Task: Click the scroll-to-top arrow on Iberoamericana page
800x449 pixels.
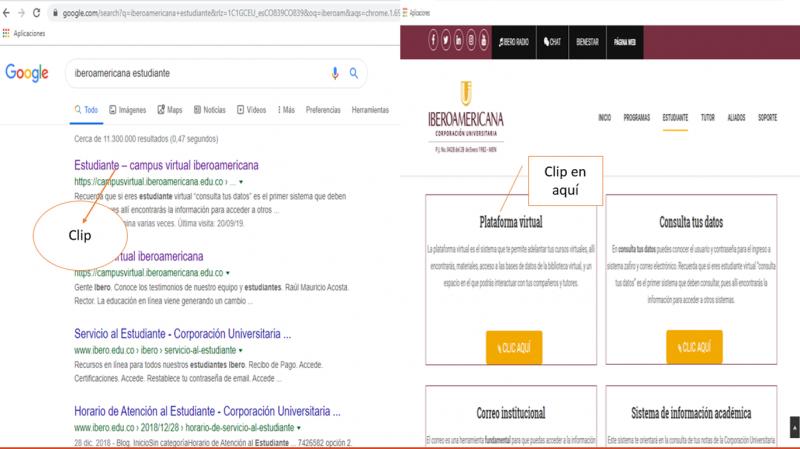Action: tap(794, 427)
